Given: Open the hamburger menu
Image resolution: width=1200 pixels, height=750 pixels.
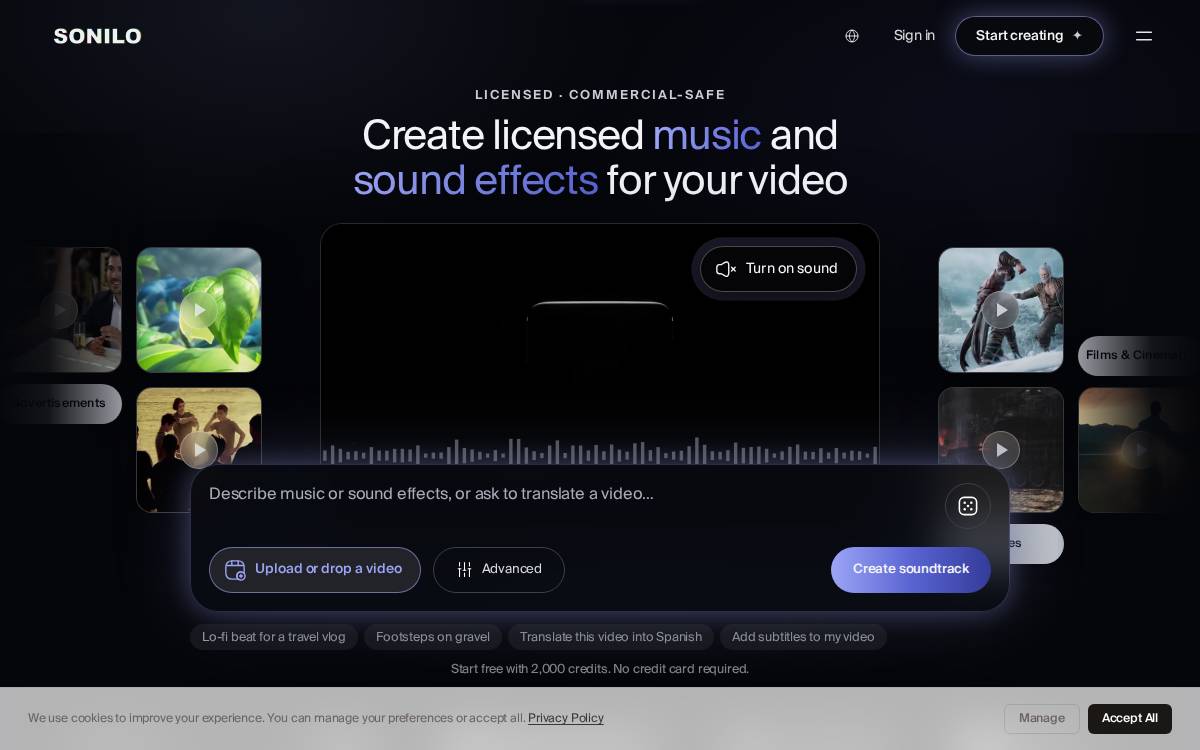Looking at the screenshot, I should 1144,36.
